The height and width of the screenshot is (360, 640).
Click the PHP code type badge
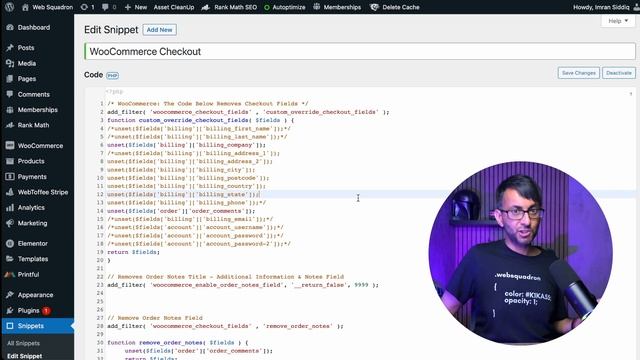[x=112, y=76]
